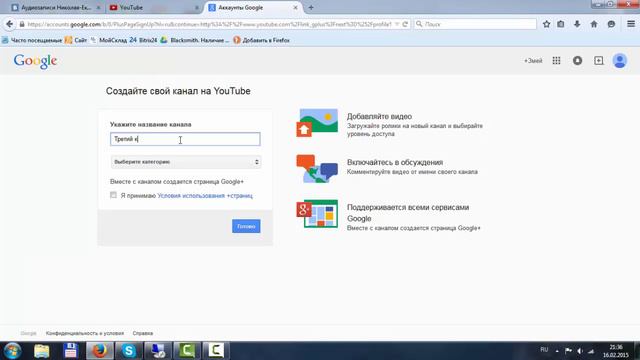
Task: Click the Google logo
Action: pos(35,61)
